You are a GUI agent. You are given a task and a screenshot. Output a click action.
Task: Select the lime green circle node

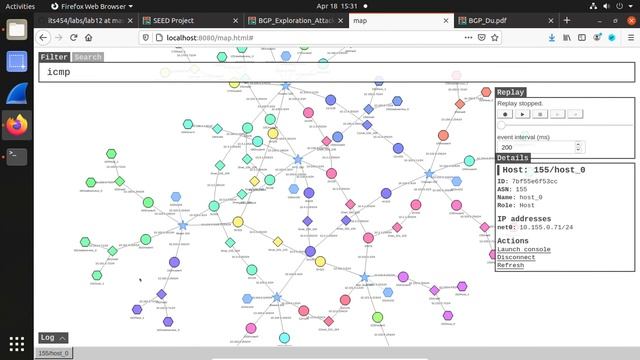point(378,317)
